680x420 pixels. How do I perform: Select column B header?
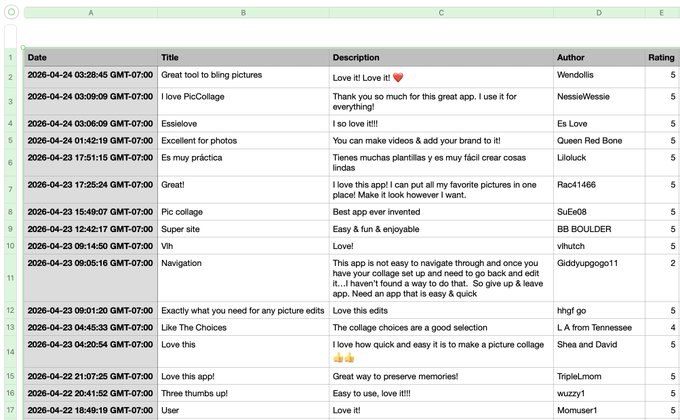243,13
